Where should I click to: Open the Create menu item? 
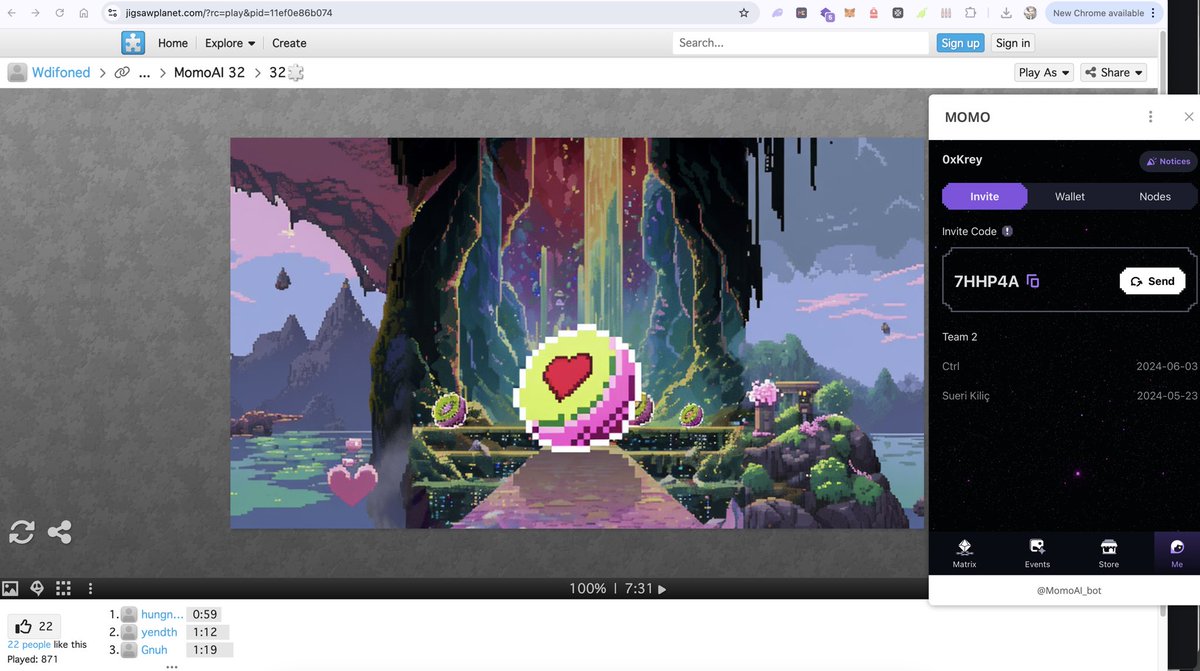tap(289, 43)
